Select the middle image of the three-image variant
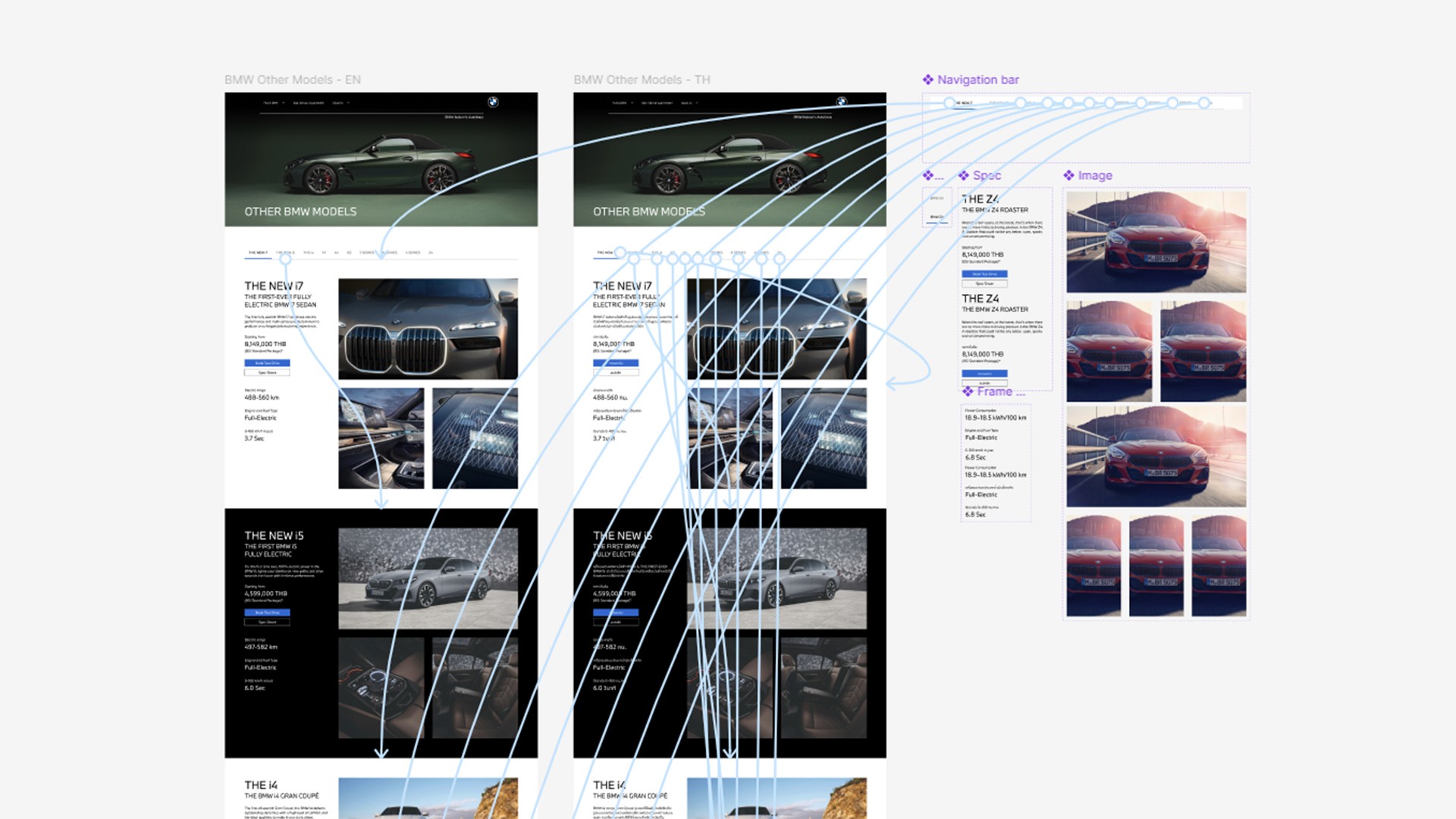This screenshot has width=1456, height=819. (1156, 566)
